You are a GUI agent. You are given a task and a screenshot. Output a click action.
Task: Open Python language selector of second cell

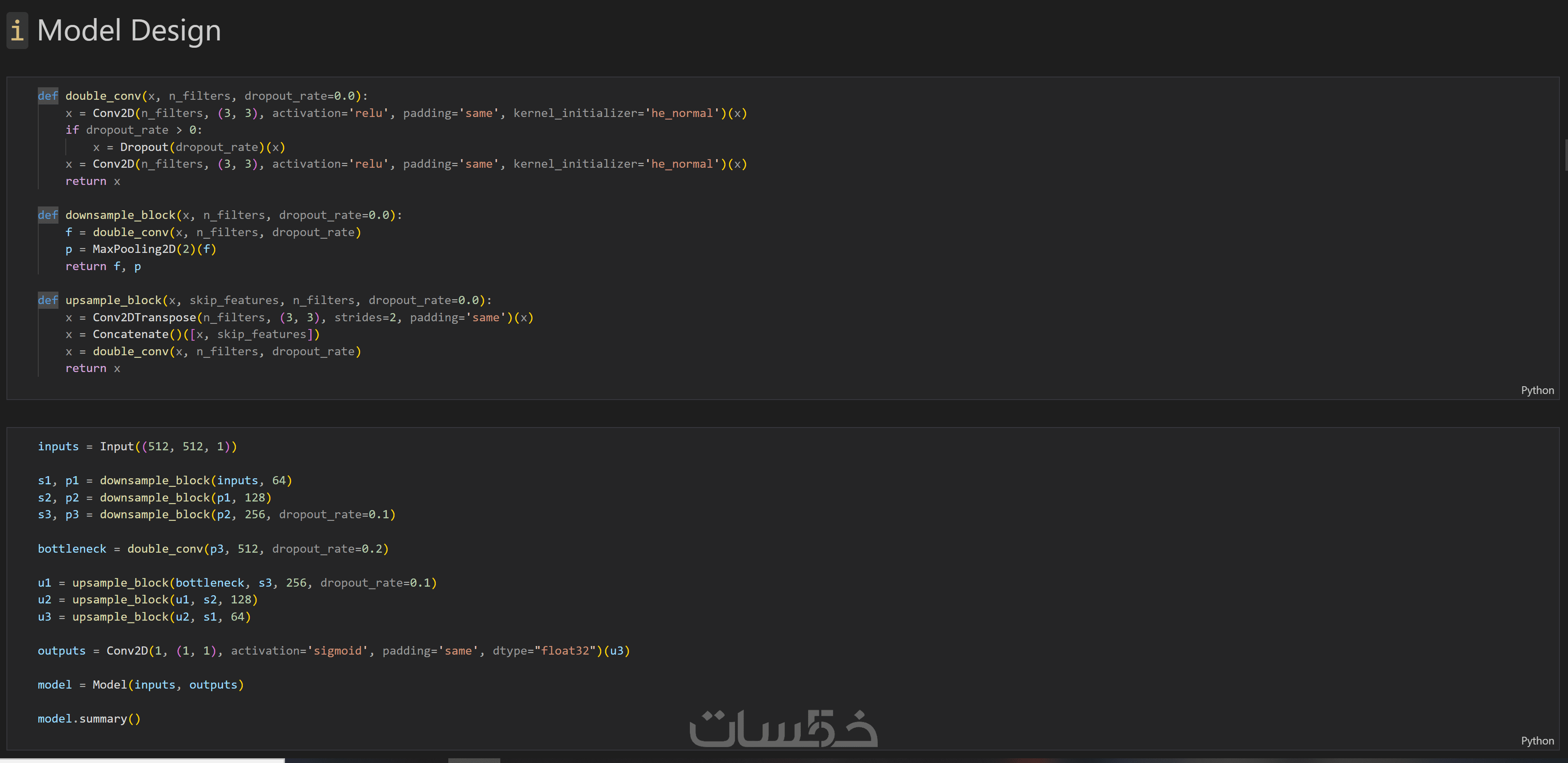[x=1537, y=741]
